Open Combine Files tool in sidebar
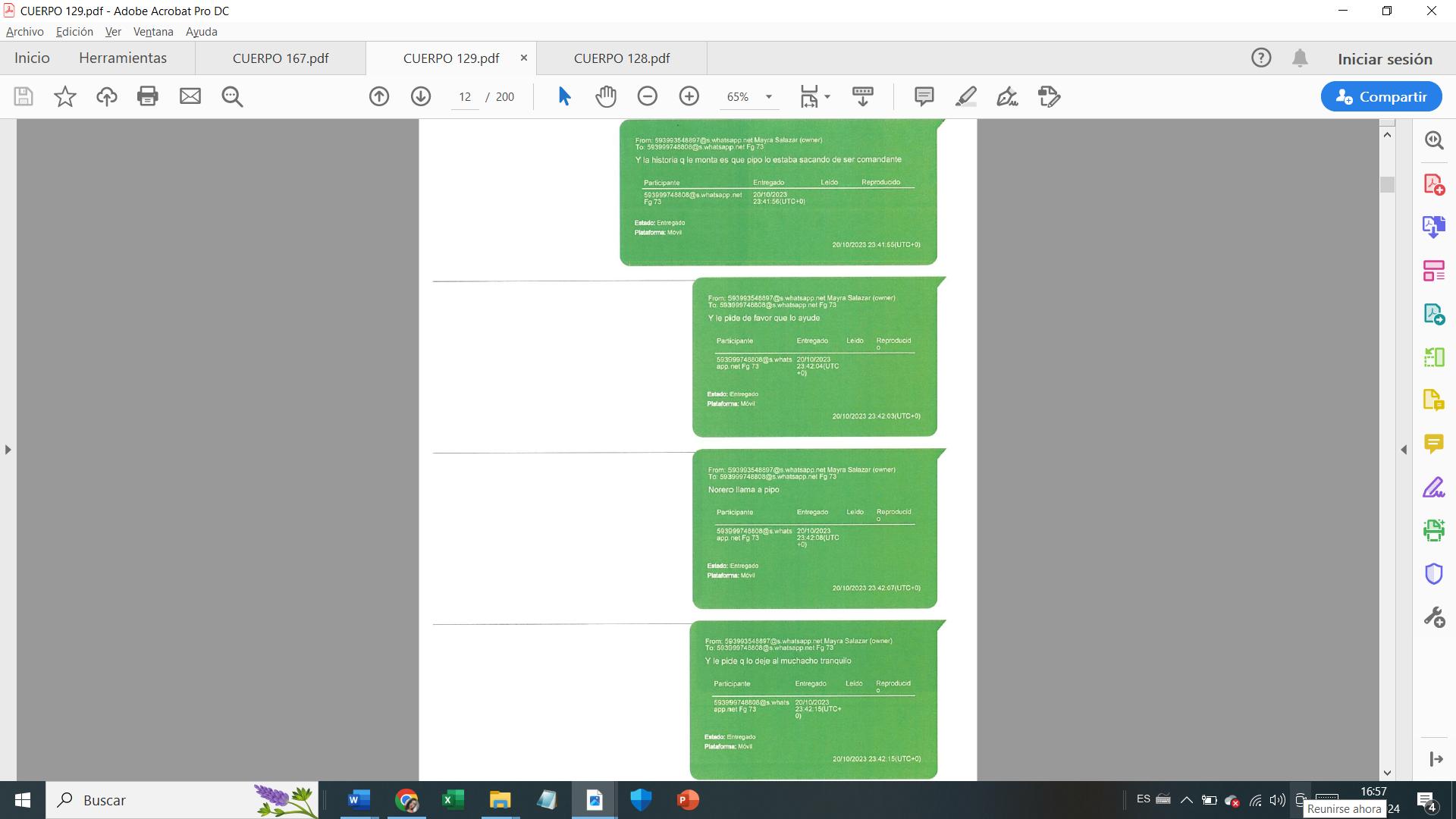Viewport: 1456px width, 819px height. pos(1433,227)
